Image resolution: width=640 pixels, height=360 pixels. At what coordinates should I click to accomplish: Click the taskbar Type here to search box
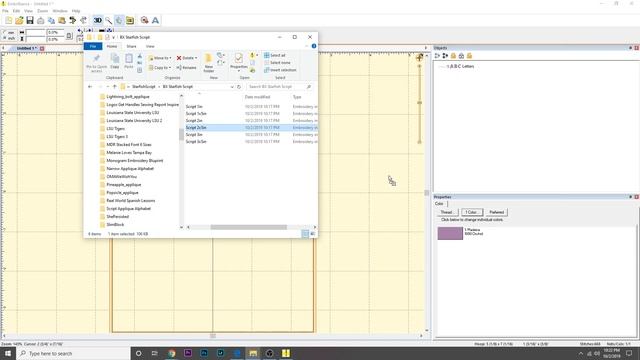click(x=73, y=353)
